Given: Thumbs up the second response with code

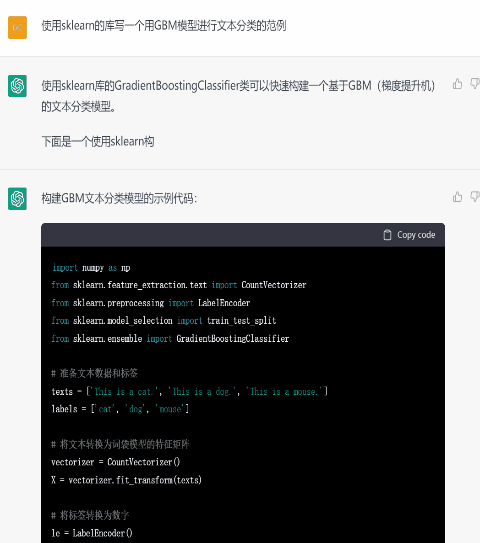Looking at the screenshot, I should [457, 197].
